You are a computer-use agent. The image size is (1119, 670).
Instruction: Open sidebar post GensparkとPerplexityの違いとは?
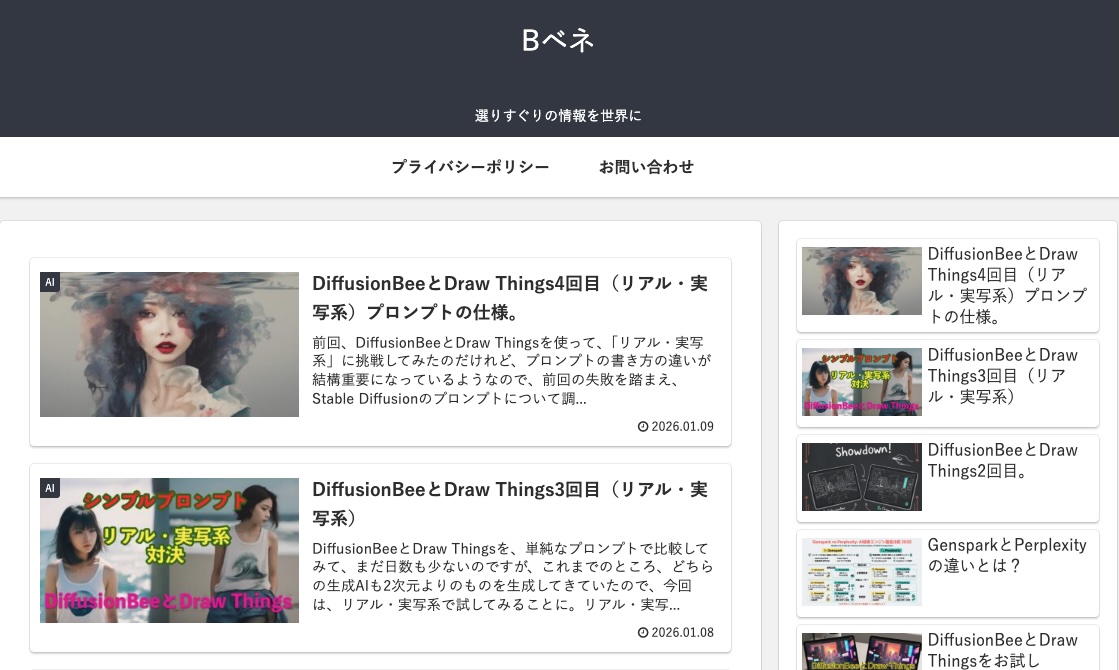[1006, 556]
